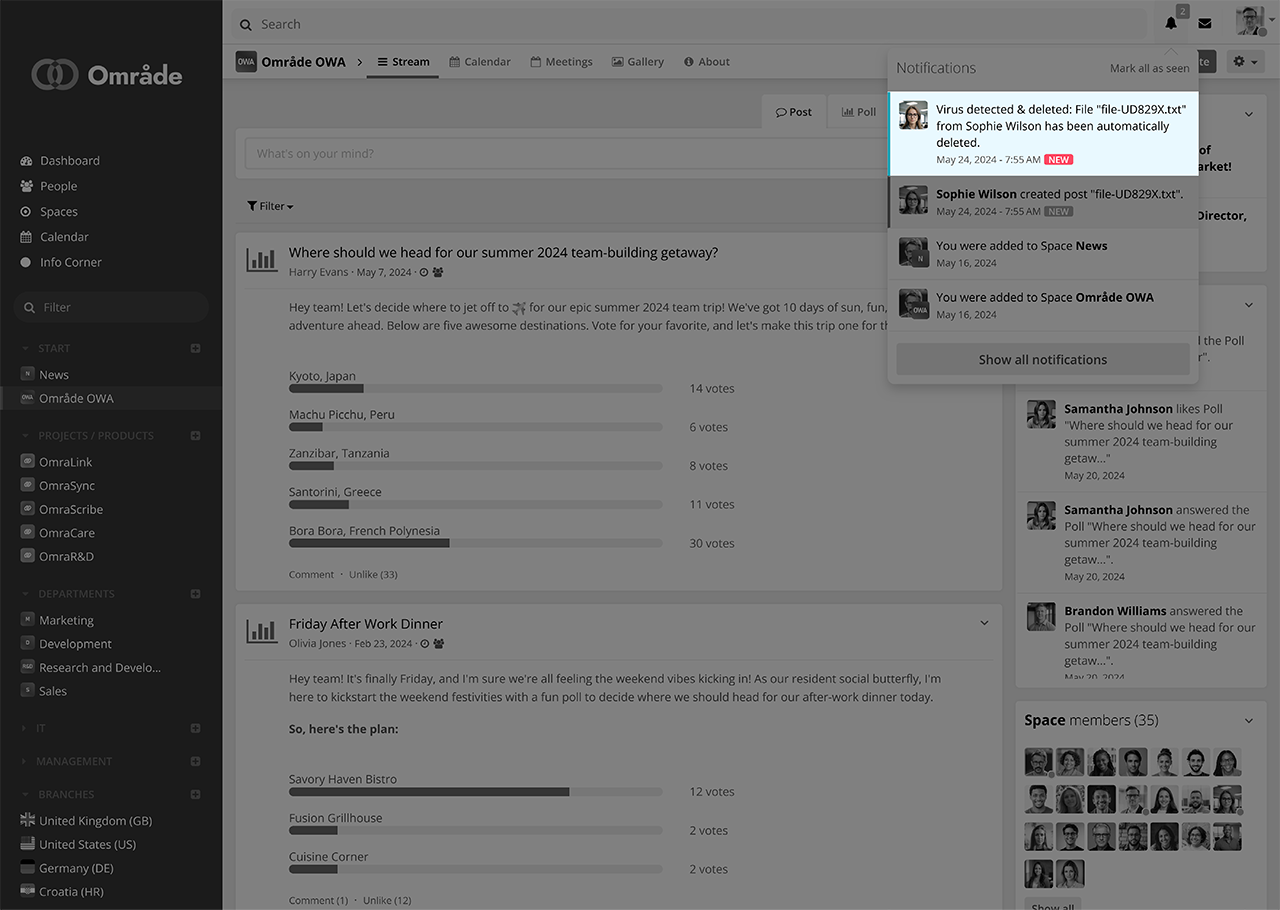Click the user avatar in top bar
The height and width of the screenshot is (910, 1280).
coord(1249,22)
